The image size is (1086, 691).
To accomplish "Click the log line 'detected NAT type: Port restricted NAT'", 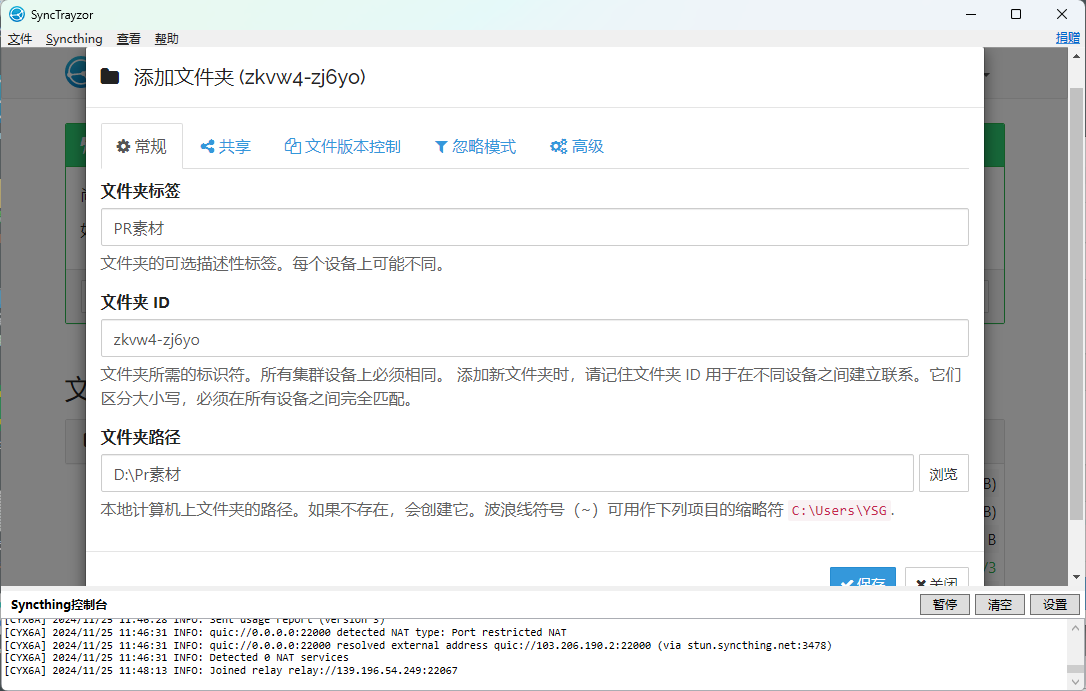I will (285, 632).
